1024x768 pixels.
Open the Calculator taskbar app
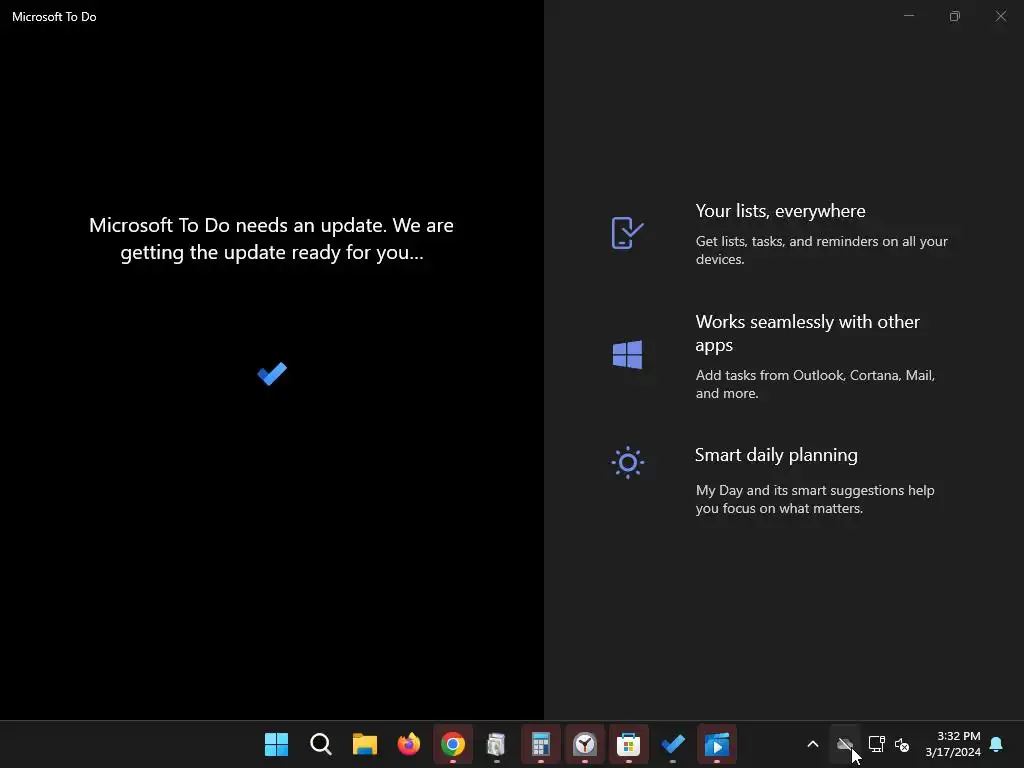coord(541,744)
